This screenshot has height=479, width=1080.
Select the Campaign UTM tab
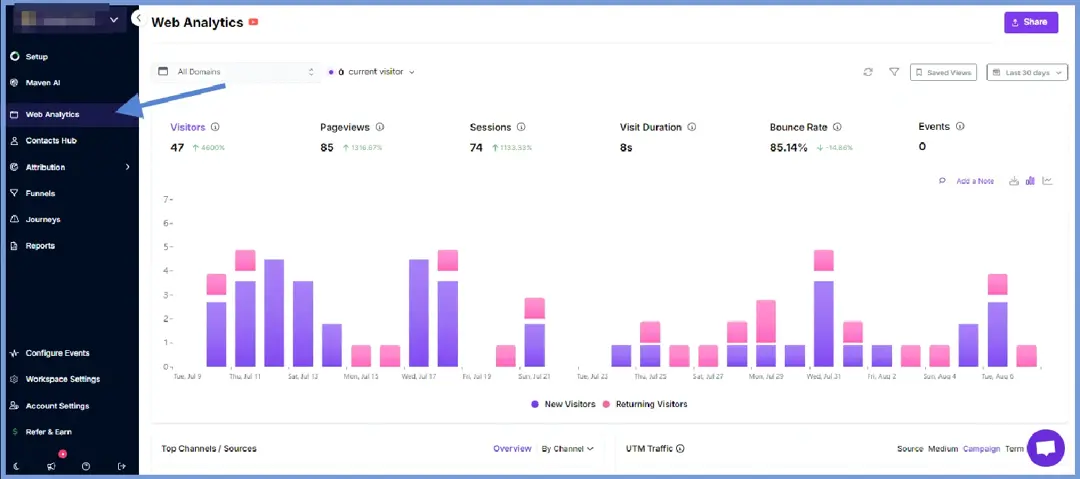point(982,449)
